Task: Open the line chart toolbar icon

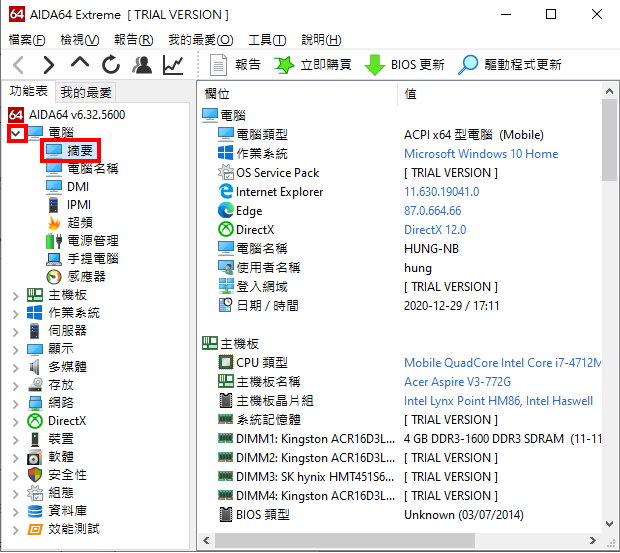Action: [x=173, y=65]
